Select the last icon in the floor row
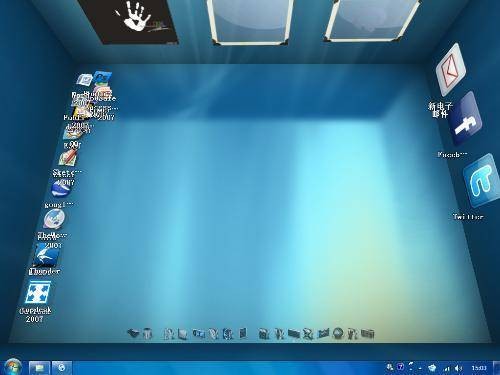500x375 pixels. point(368,333)
